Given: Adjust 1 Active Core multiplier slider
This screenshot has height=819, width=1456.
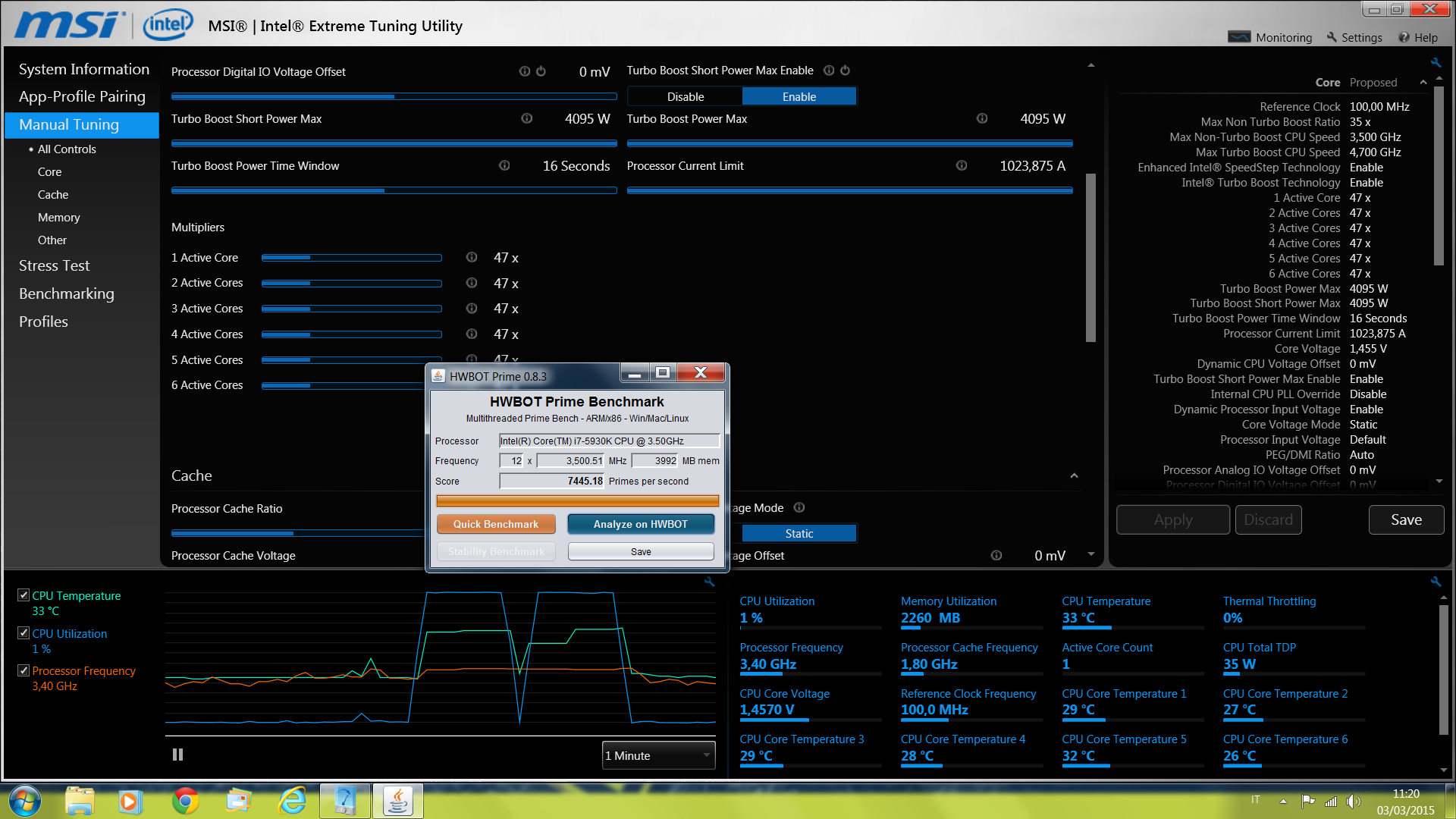Looking at the screenshot, I should [x=352, y=258].
